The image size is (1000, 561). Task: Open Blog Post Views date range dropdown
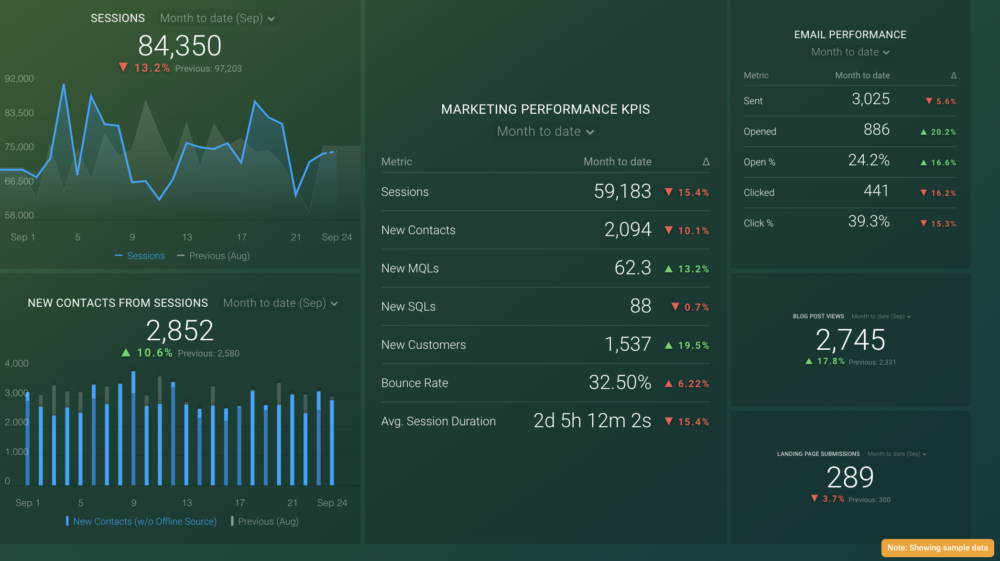coord(881,317)
